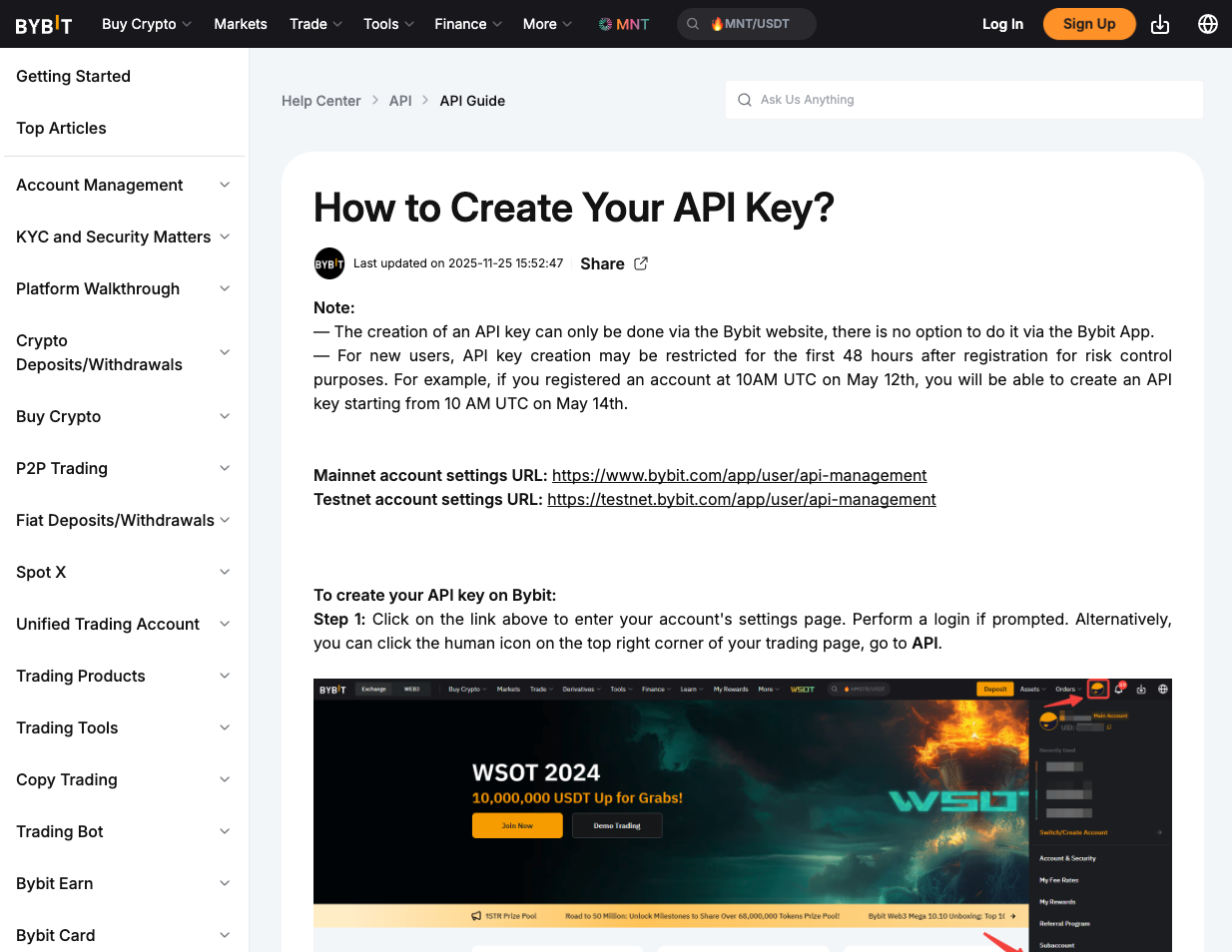Click the MNT token icon
The width and height of the screenshot is (1232, 952).
click(605, 24)
